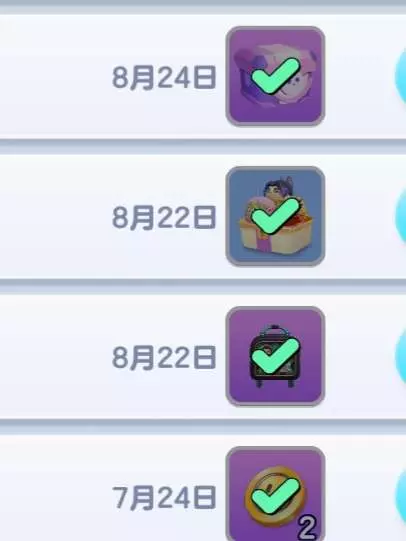Tap the cyan button in the 8月24日 row
Viewport: 406px width, 541px height.
(x=401, y=77)
